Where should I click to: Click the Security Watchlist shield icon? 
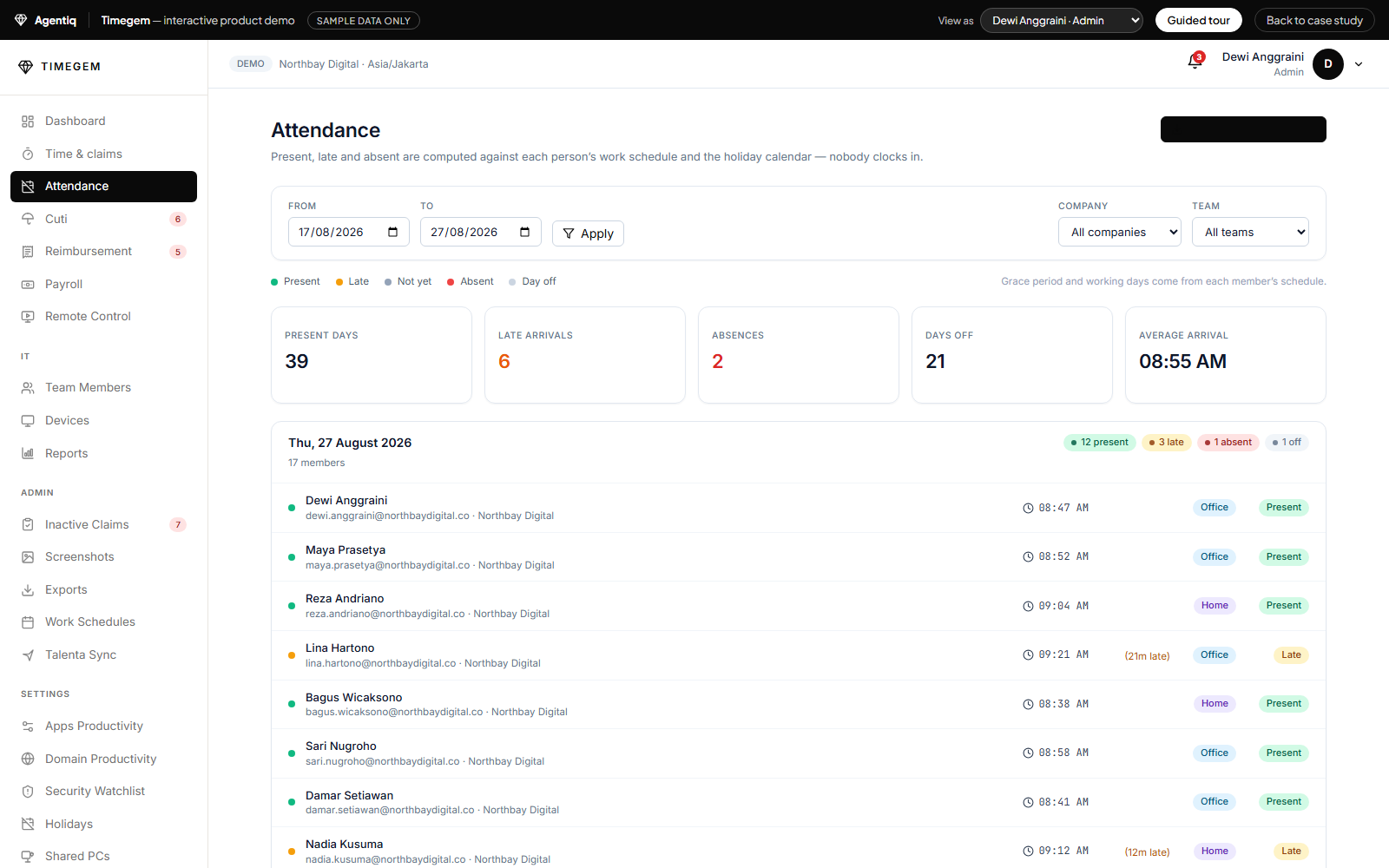(28, 792)
